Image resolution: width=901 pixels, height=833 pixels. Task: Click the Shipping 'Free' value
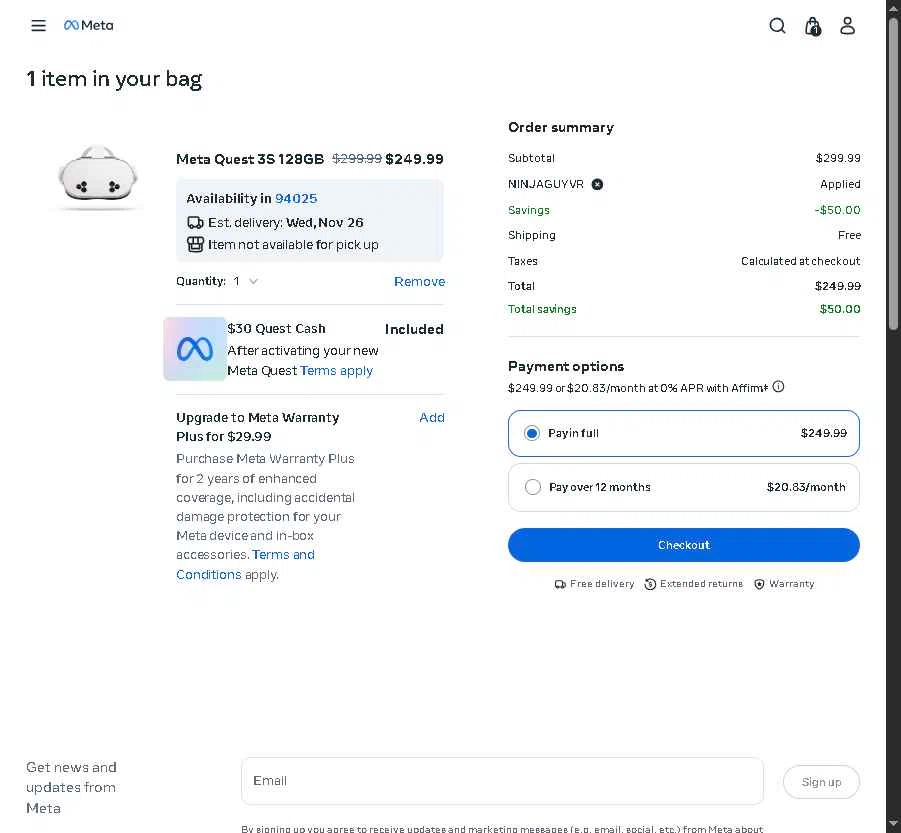pyautogui.click(x=849, y=236)
